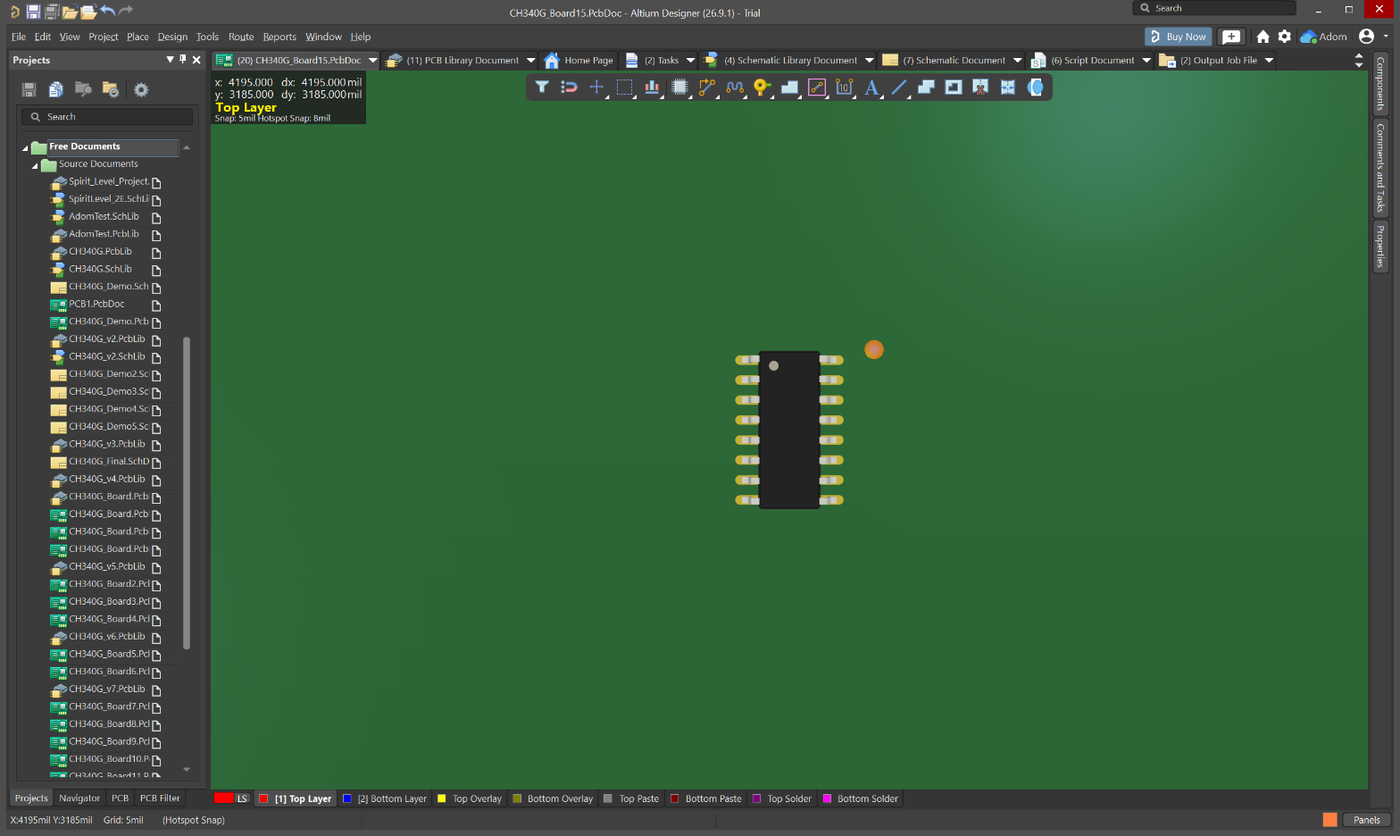Click the save icon in the title bar
1400x836 pixels.
click(33, 11)
